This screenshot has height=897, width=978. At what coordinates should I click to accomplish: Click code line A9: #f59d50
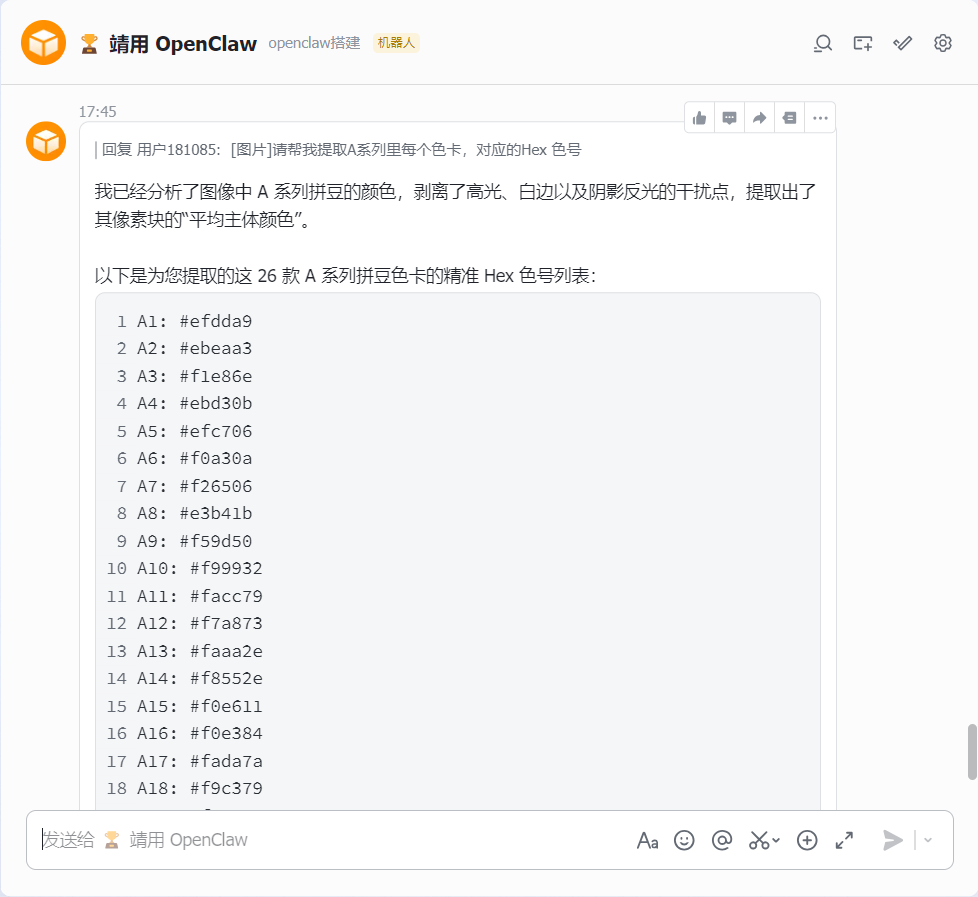194,541
